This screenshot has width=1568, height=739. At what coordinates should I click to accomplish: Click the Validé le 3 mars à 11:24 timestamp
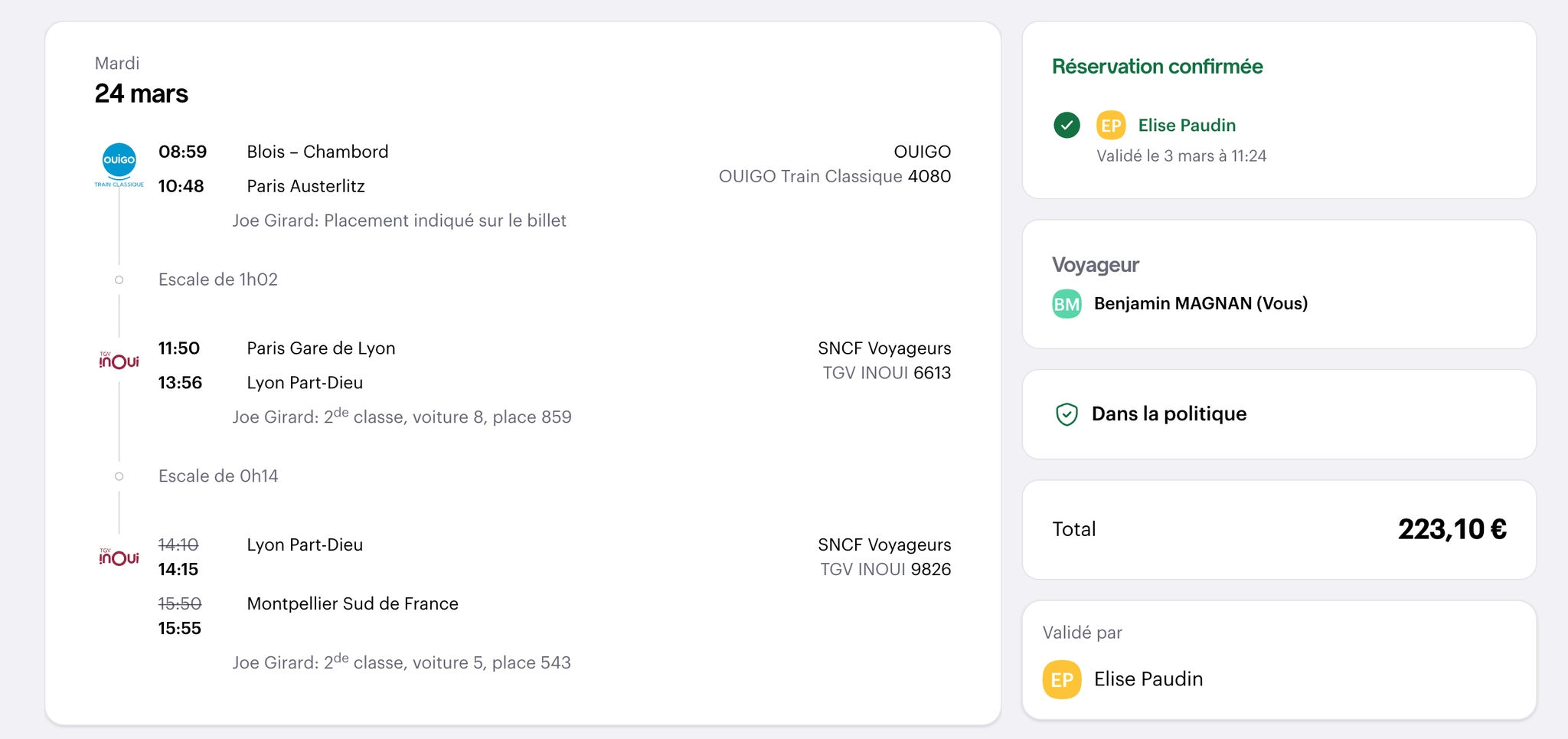click(x=1181, y=156)
